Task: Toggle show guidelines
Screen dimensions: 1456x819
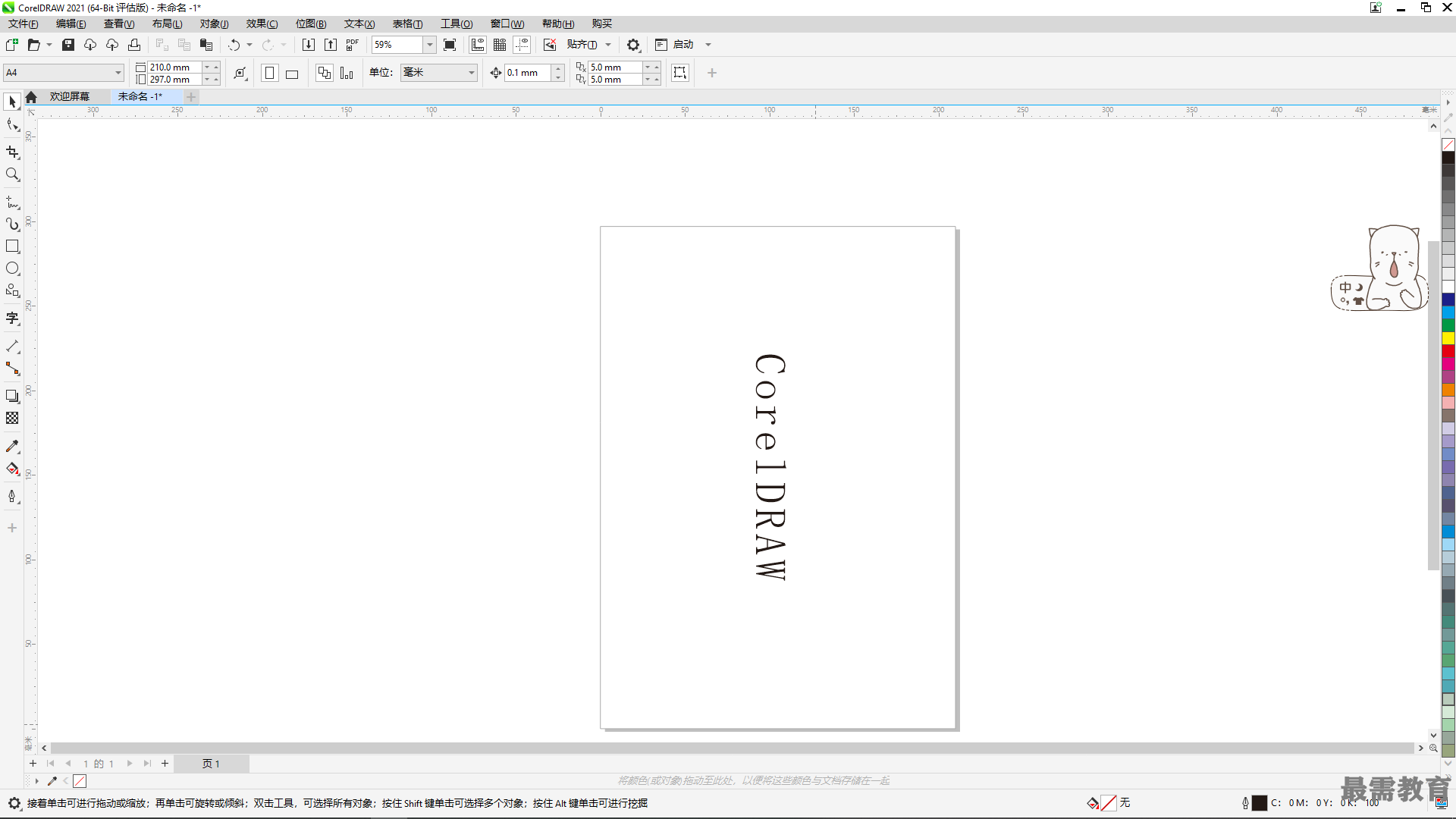Action: tap(522, 45)
